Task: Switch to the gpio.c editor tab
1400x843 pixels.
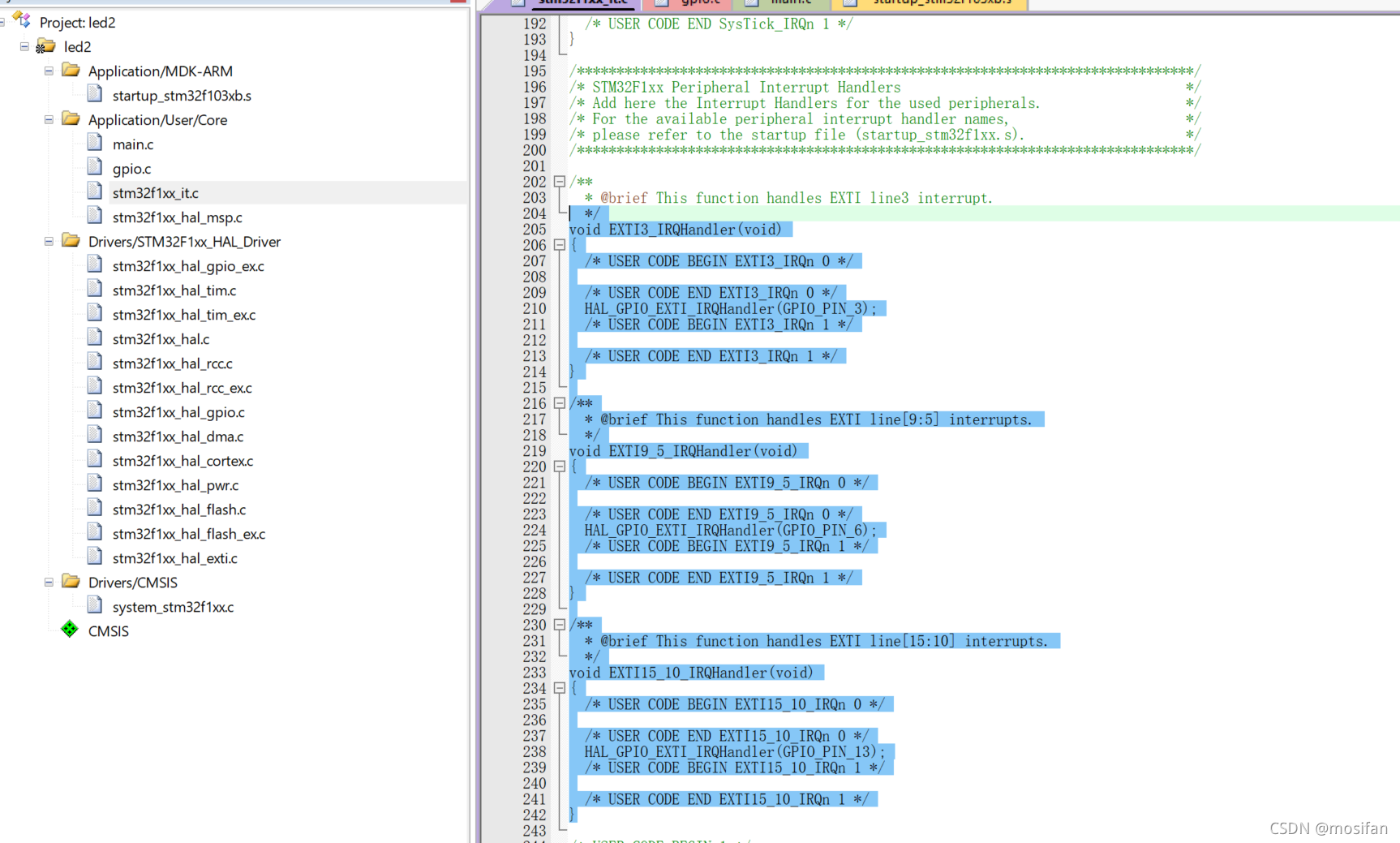Action: pyautogui.click(x=688, y=3)
